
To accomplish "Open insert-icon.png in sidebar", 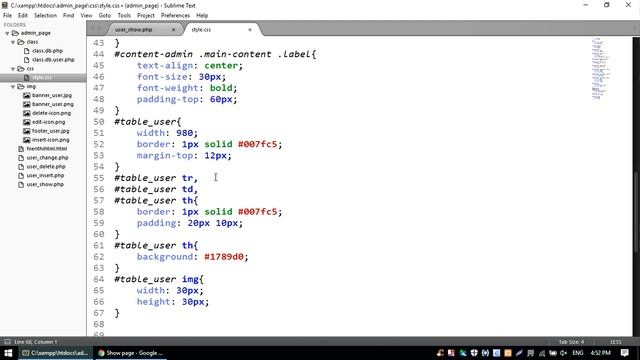I will tap(51, 140).
